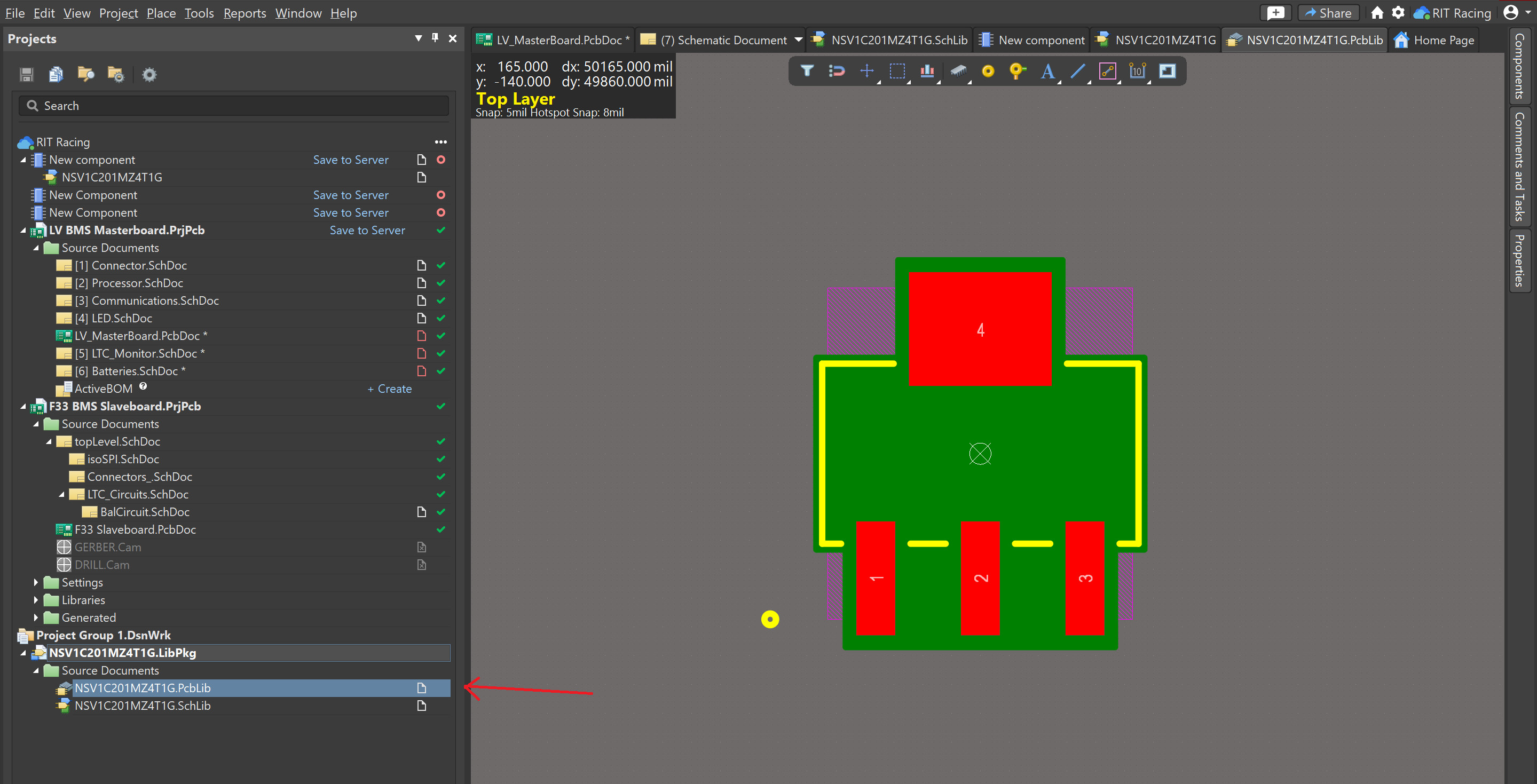This screenshot has height=784, width=1537.
Task: Select GERBER.Cam in the tree
Action: 107,547
